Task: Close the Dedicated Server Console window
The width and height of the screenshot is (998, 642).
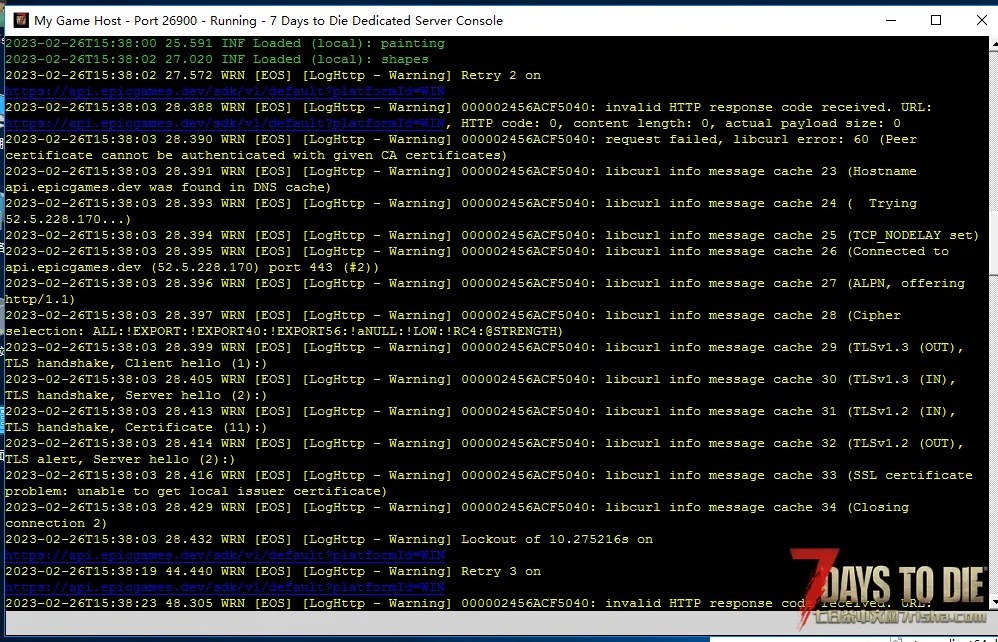Action: [x=981, y=20]
